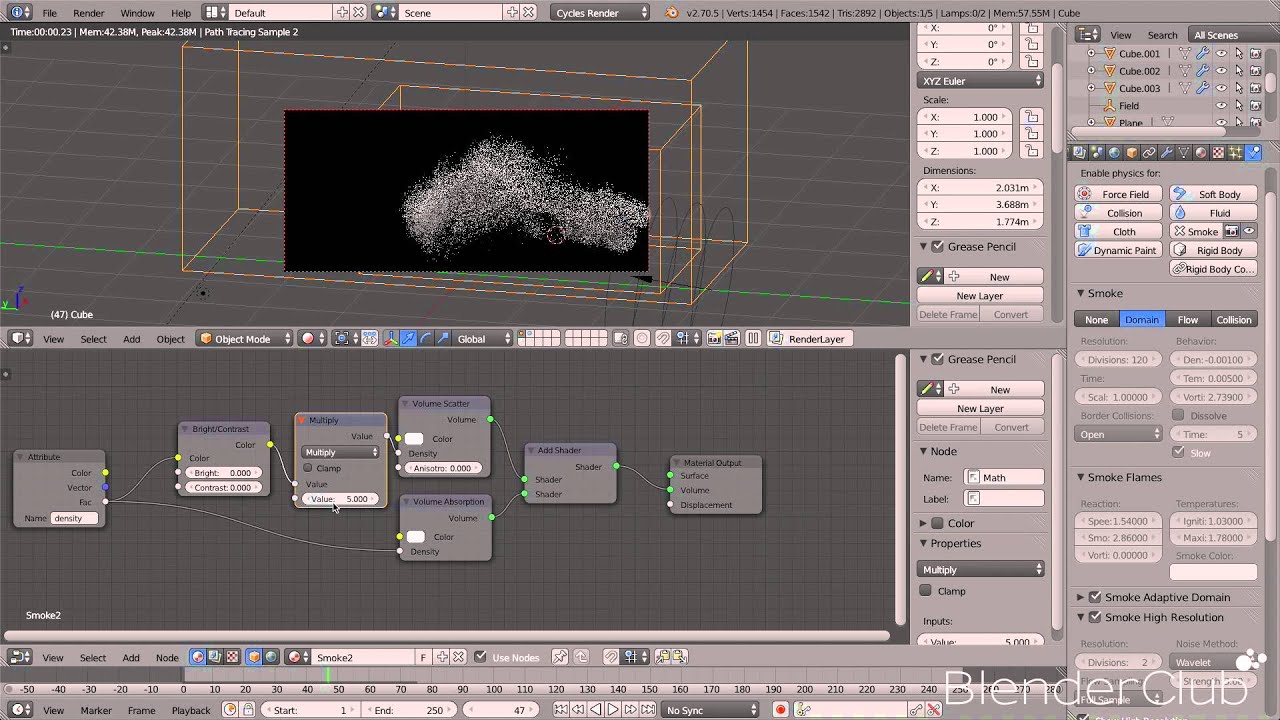Image resolution: width=1280 pixels, height=720 pixels.
Task: Open the World globe properties tab
Action: pyautogui.click(x=1114, y=153)
